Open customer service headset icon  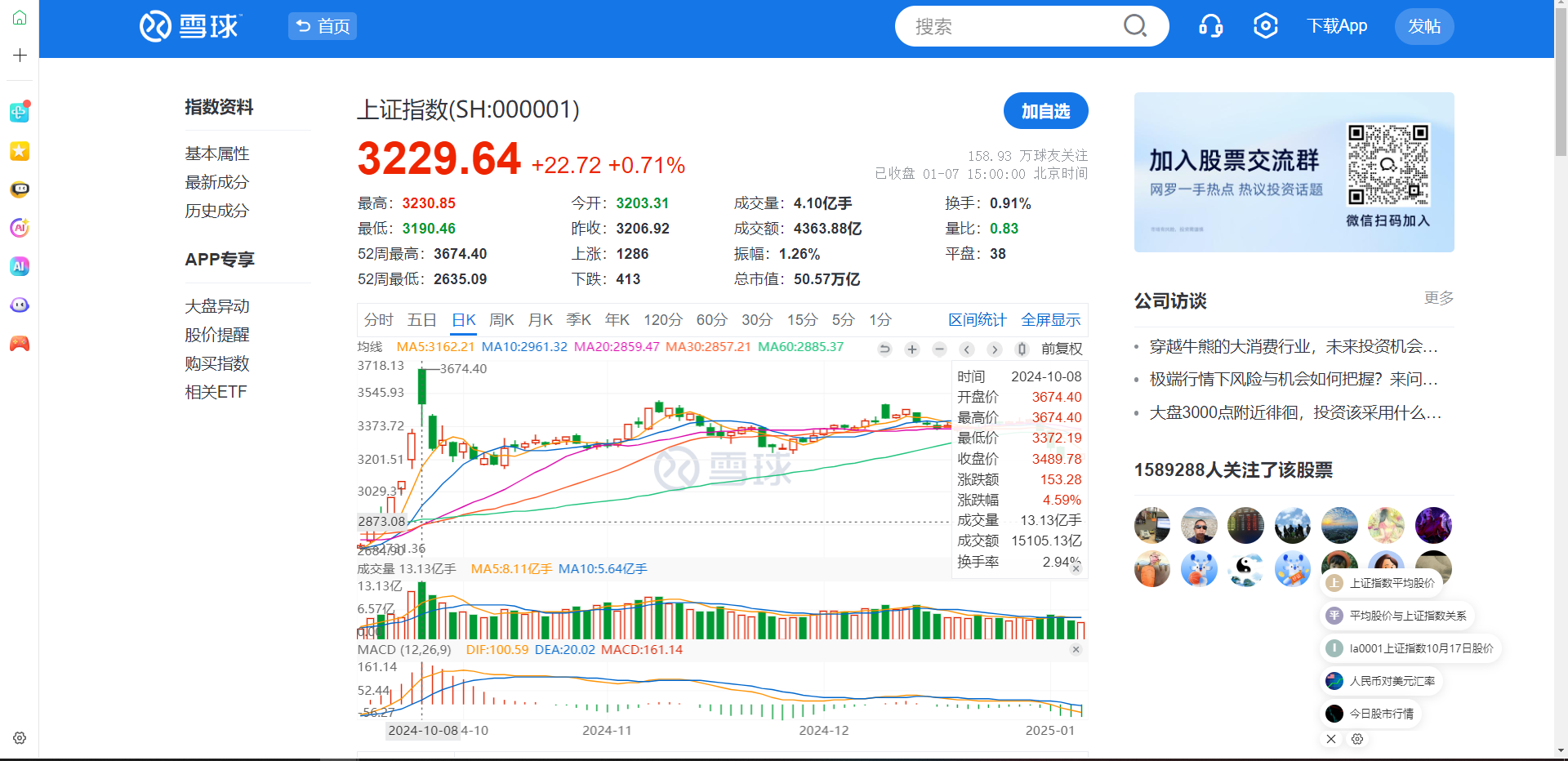pos(1211,26)
